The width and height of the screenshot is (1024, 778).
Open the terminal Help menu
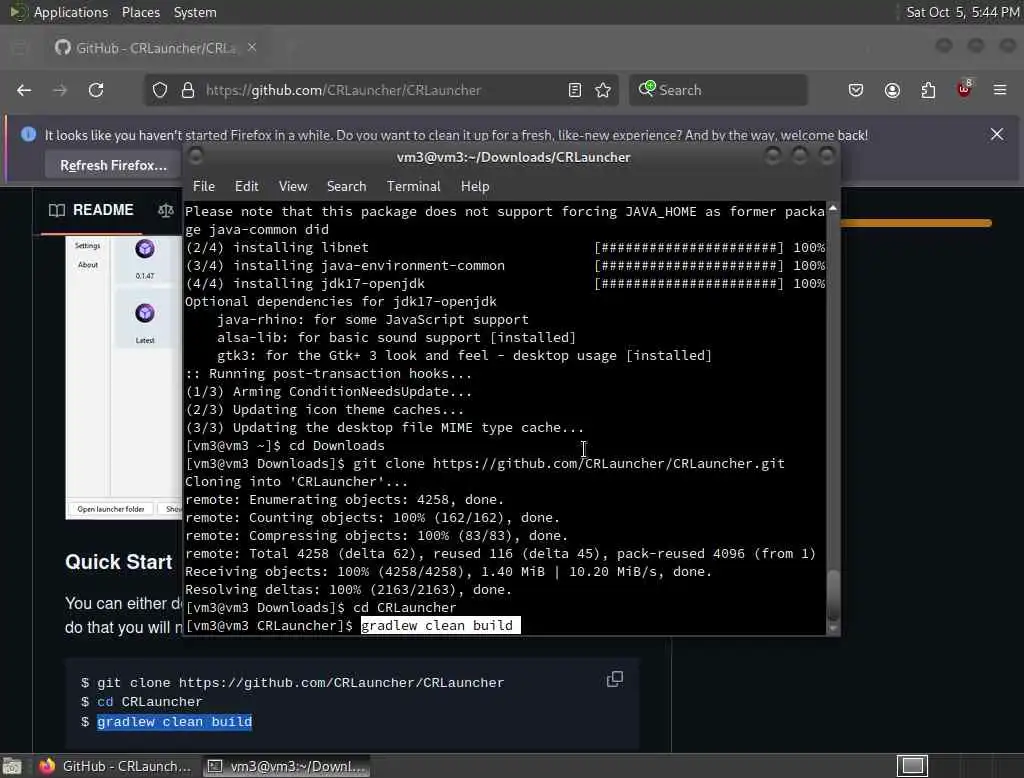click(475, 186)
